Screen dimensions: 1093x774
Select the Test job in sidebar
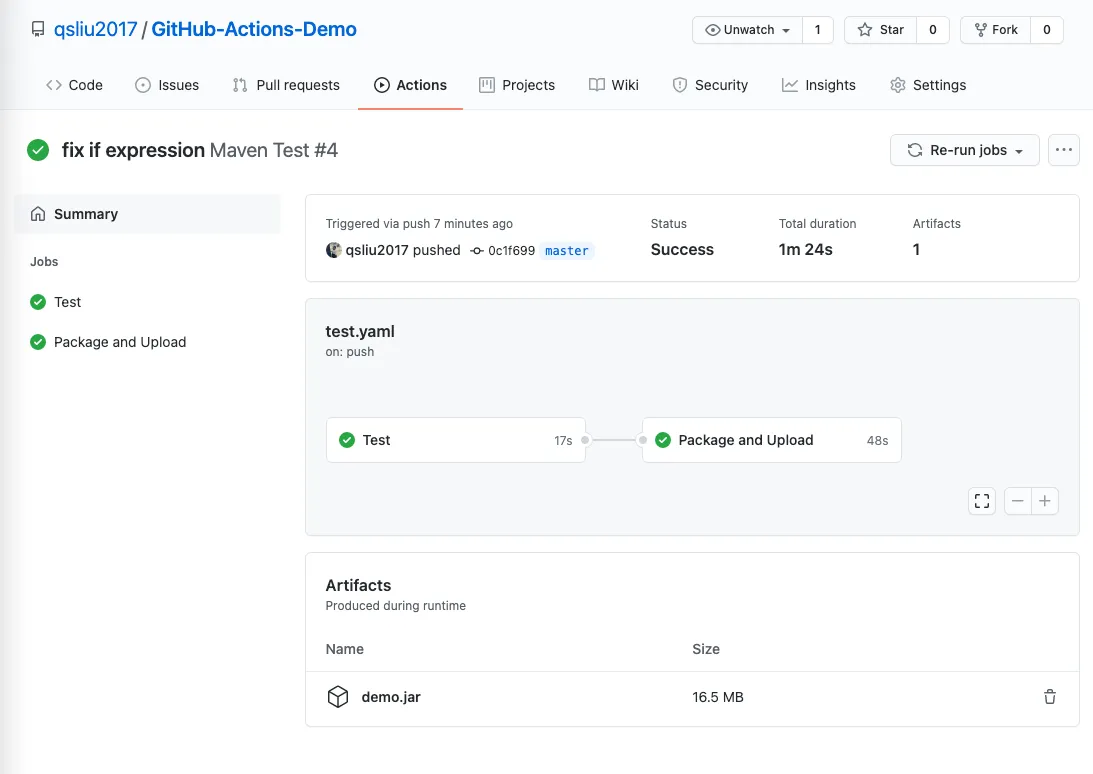pyautogui.click(x=67, y=302)
